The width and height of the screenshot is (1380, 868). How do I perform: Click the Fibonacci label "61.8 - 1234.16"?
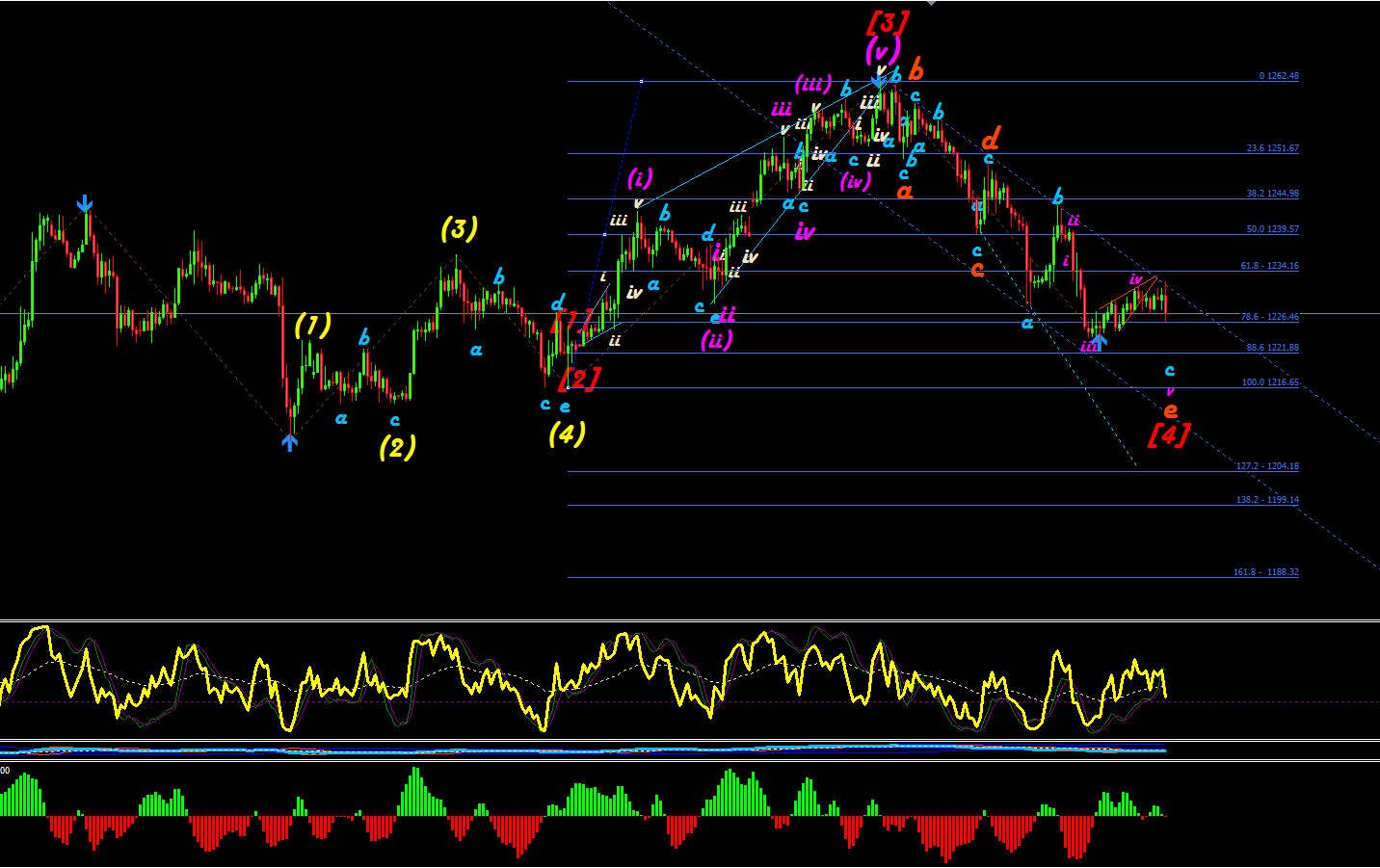[x=1270, y=266]
